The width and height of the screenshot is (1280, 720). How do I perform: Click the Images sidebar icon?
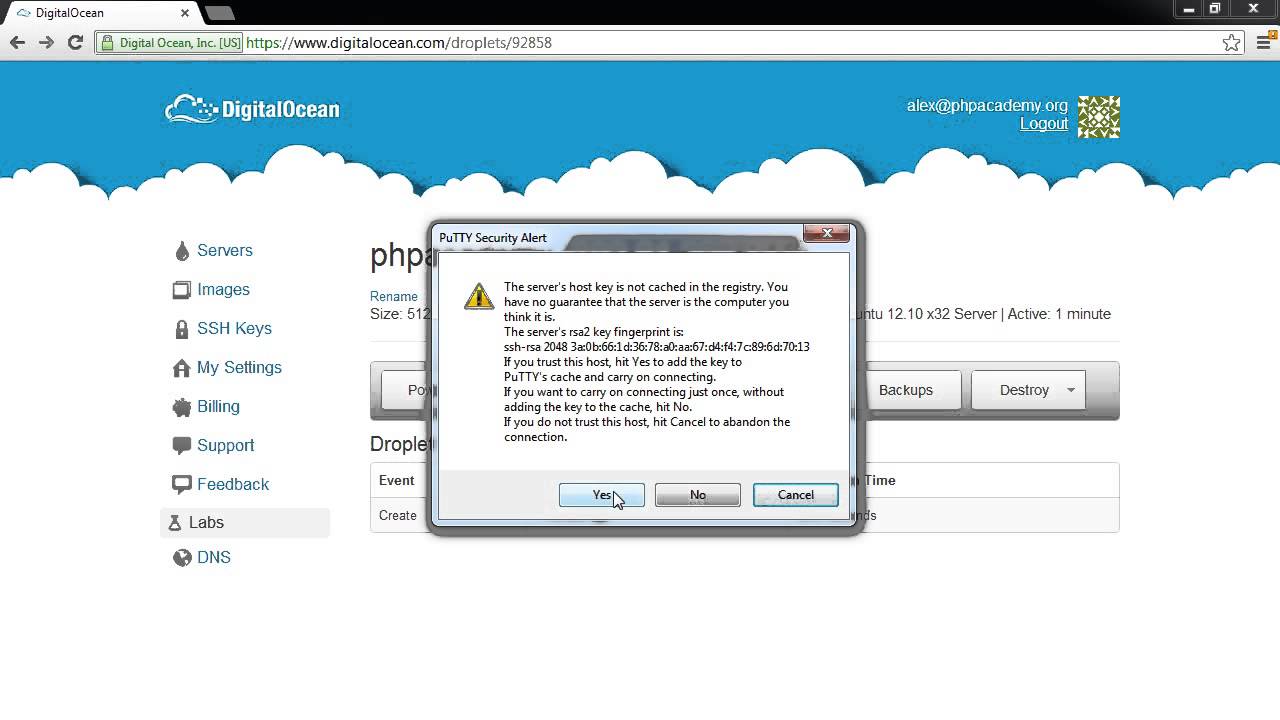(x=181, y=290)
